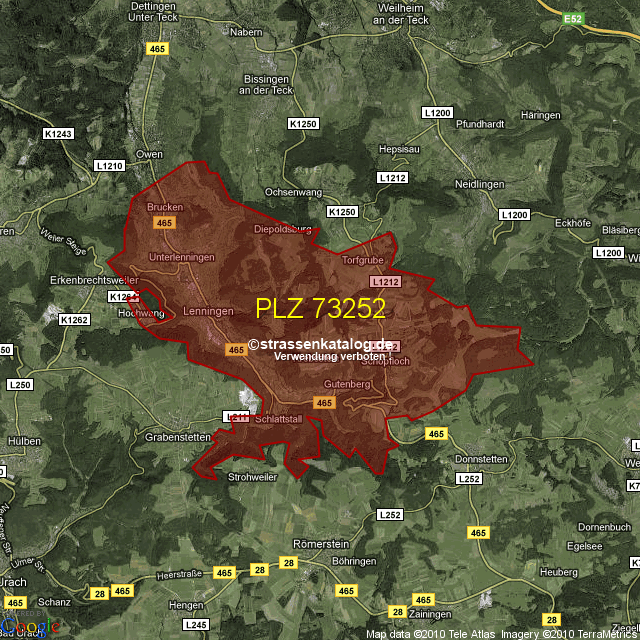Select the orange 465 shield below Brucken
640x640 pixels.
(166, 223)
